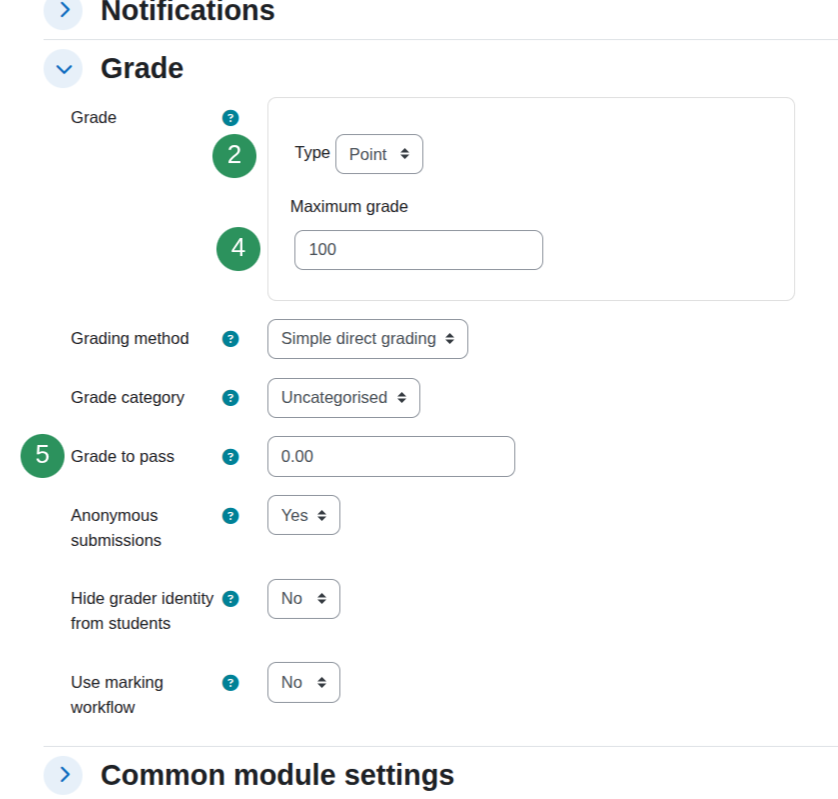Open the Uncategorised grade category dropdown

click(x=344, y=398)
